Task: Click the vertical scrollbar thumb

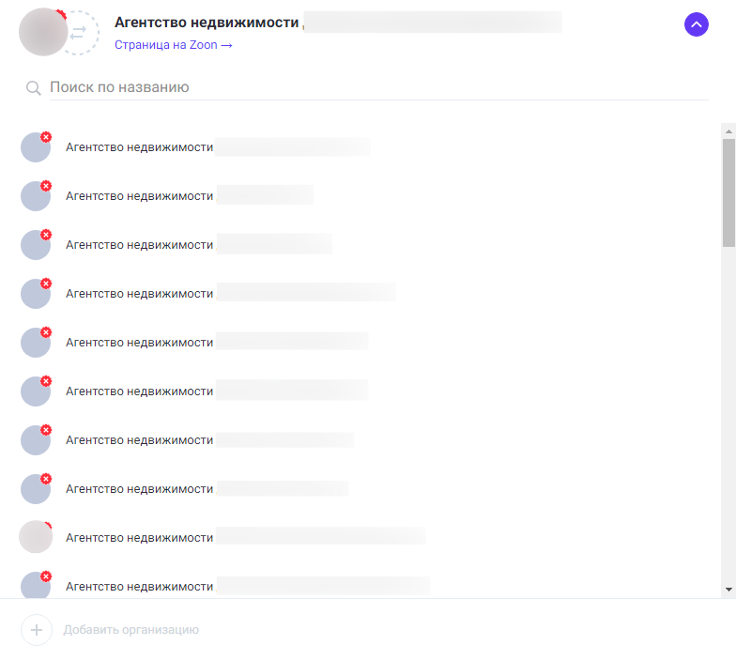Action: [728, 192]
